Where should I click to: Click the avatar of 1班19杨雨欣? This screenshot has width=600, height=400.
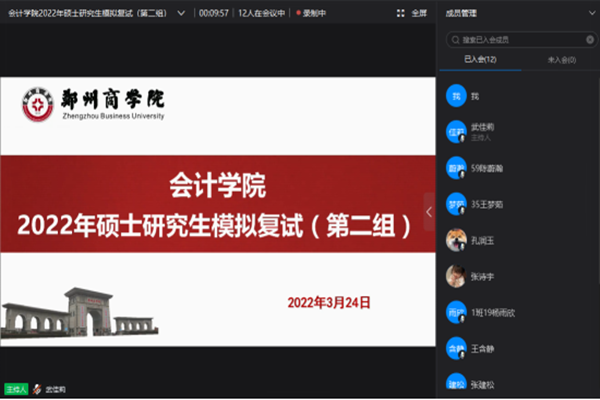(455, 312)
